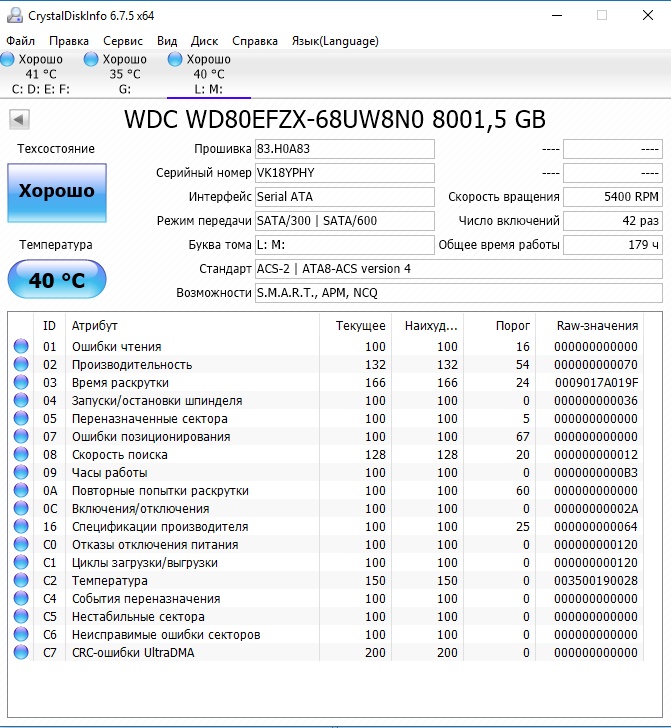Click status circle for События переназначения

(20, 598)
